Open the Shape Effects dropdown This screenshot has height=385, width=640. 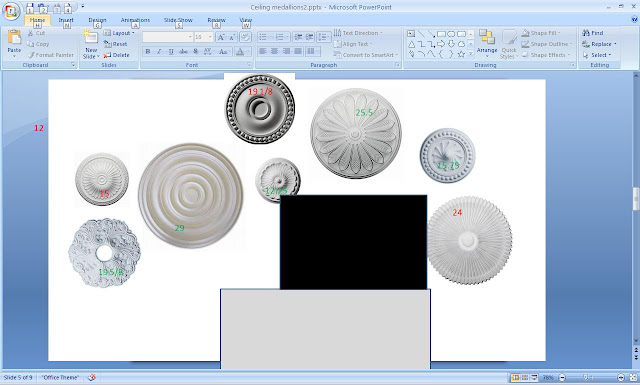546,55
